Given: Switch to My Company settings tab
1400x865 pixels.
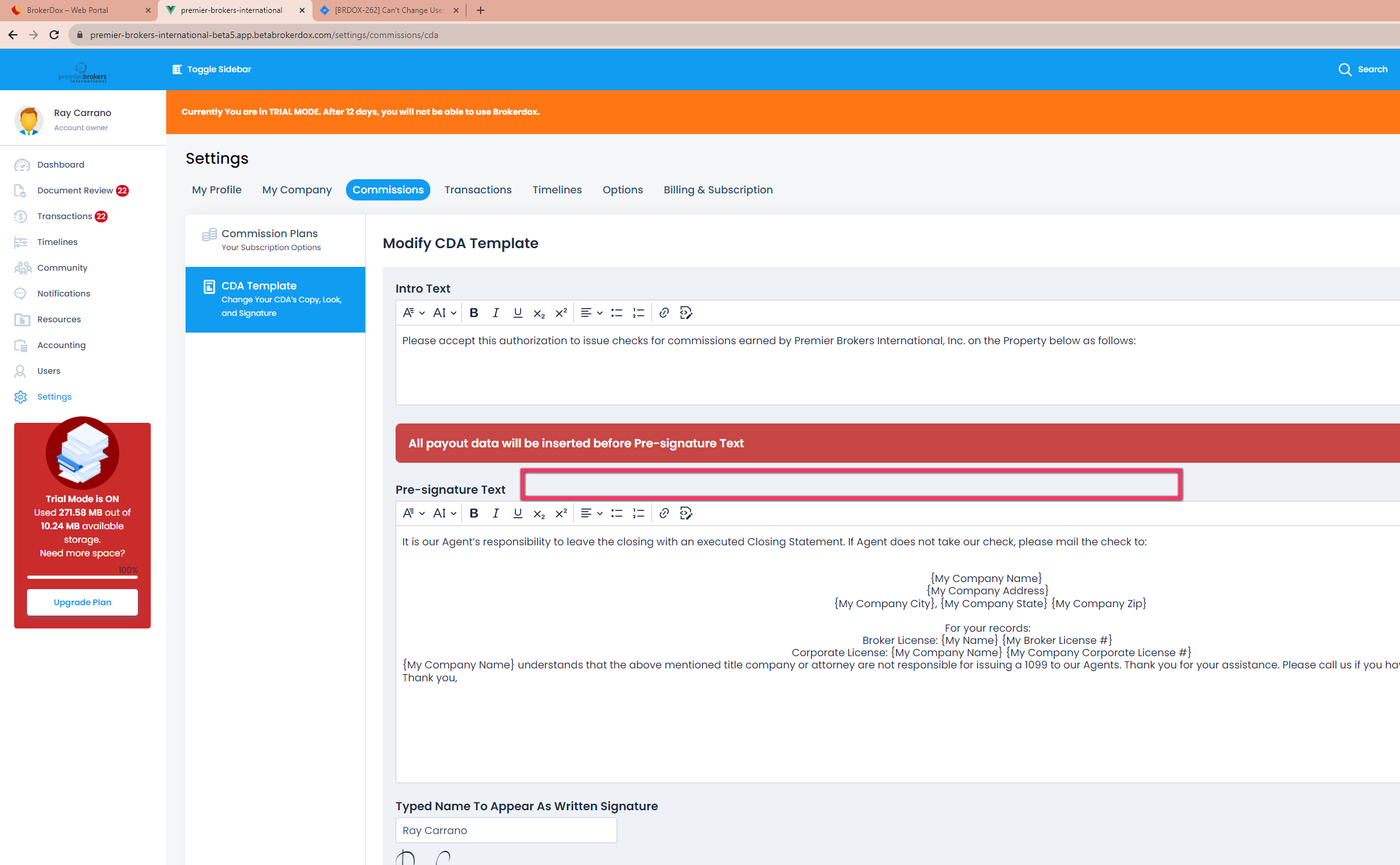Looking at the screenshot, I should coord(297,190).
